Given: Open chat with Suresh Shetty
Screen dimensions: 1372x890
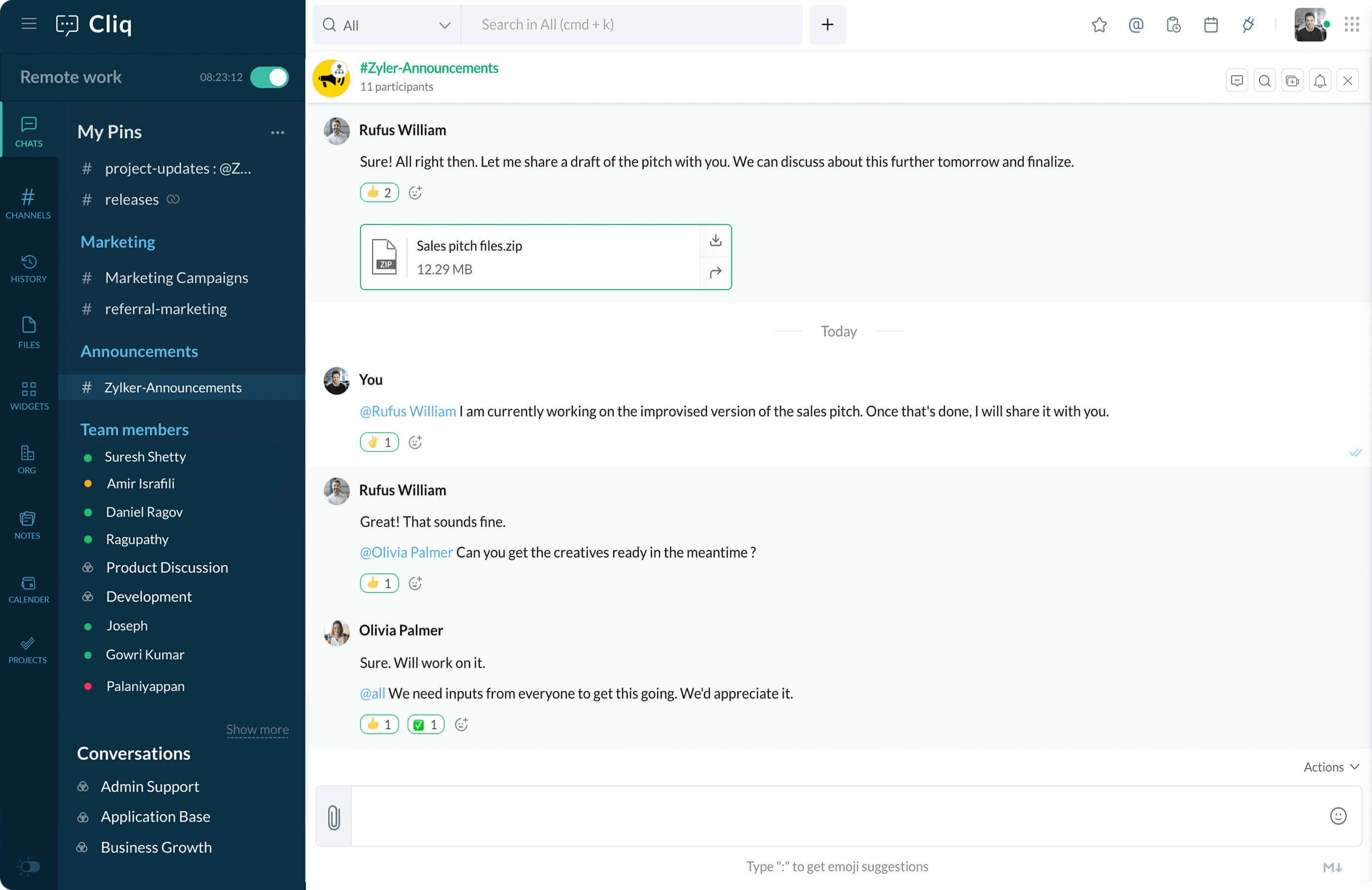Looking at the screenshot, I should 145,457.
